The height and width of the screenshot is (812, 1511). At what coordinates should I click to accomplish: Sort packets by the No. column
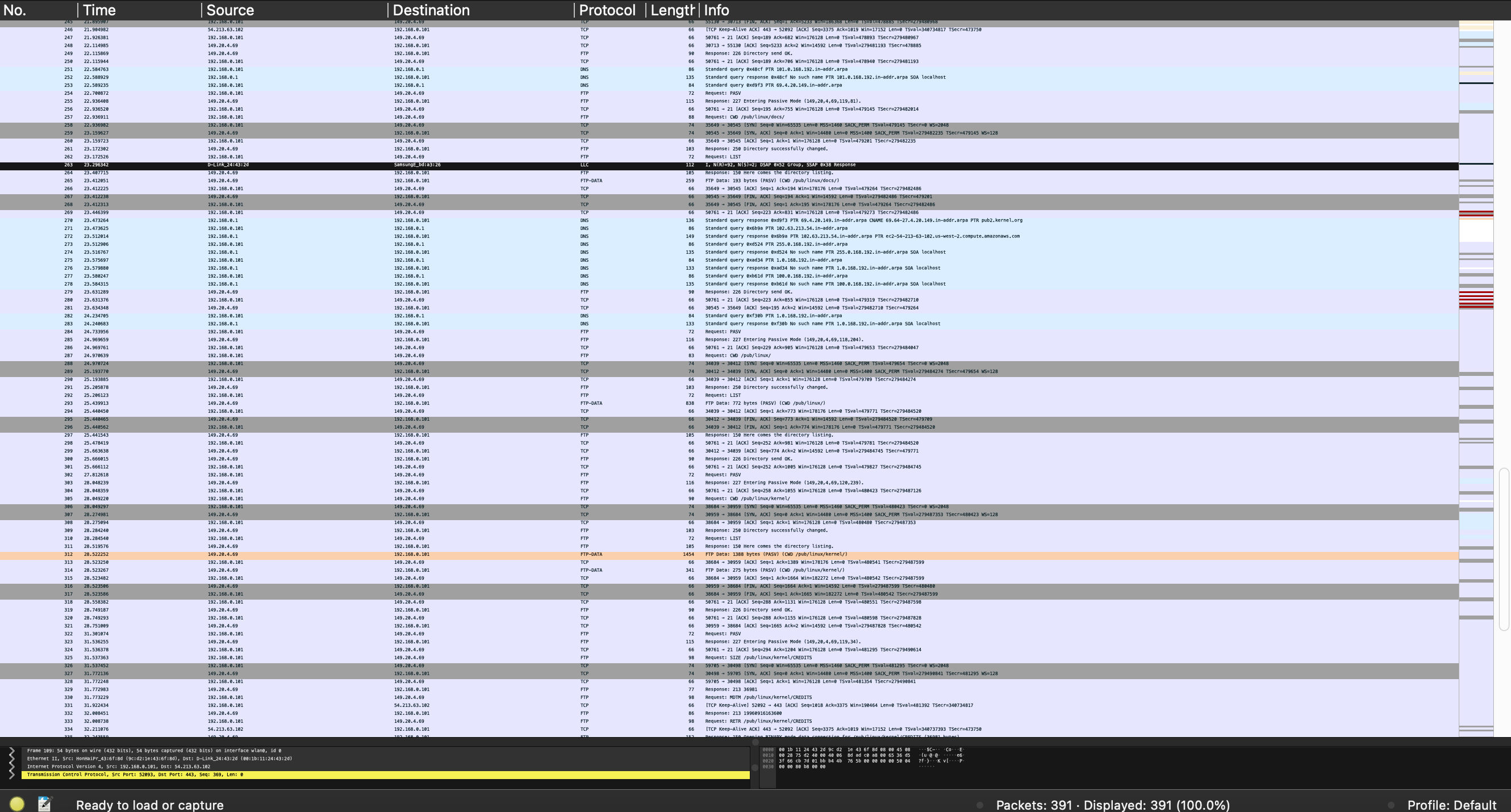(14, 10)
